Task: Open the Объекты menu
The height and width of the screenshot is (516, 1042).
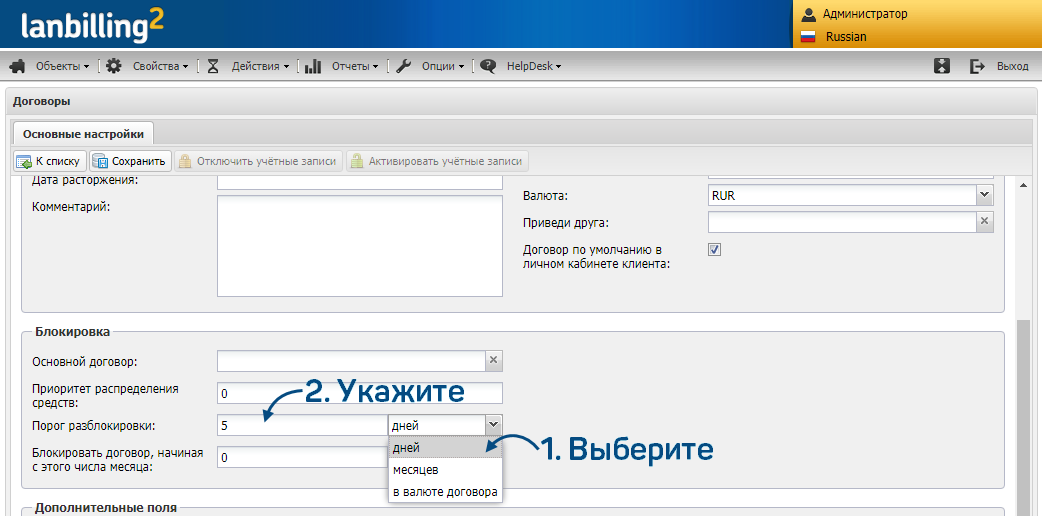Action: [62, 66]
